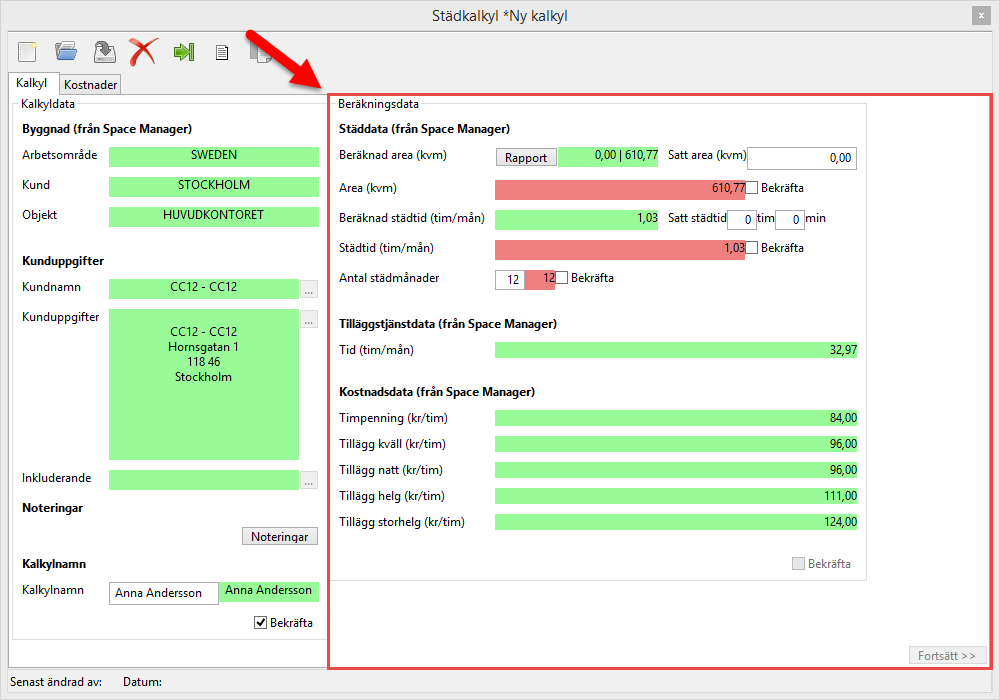1000x700 pixels.
Task: Switch to the Kostnader tab
Action: tap(91, 85)
